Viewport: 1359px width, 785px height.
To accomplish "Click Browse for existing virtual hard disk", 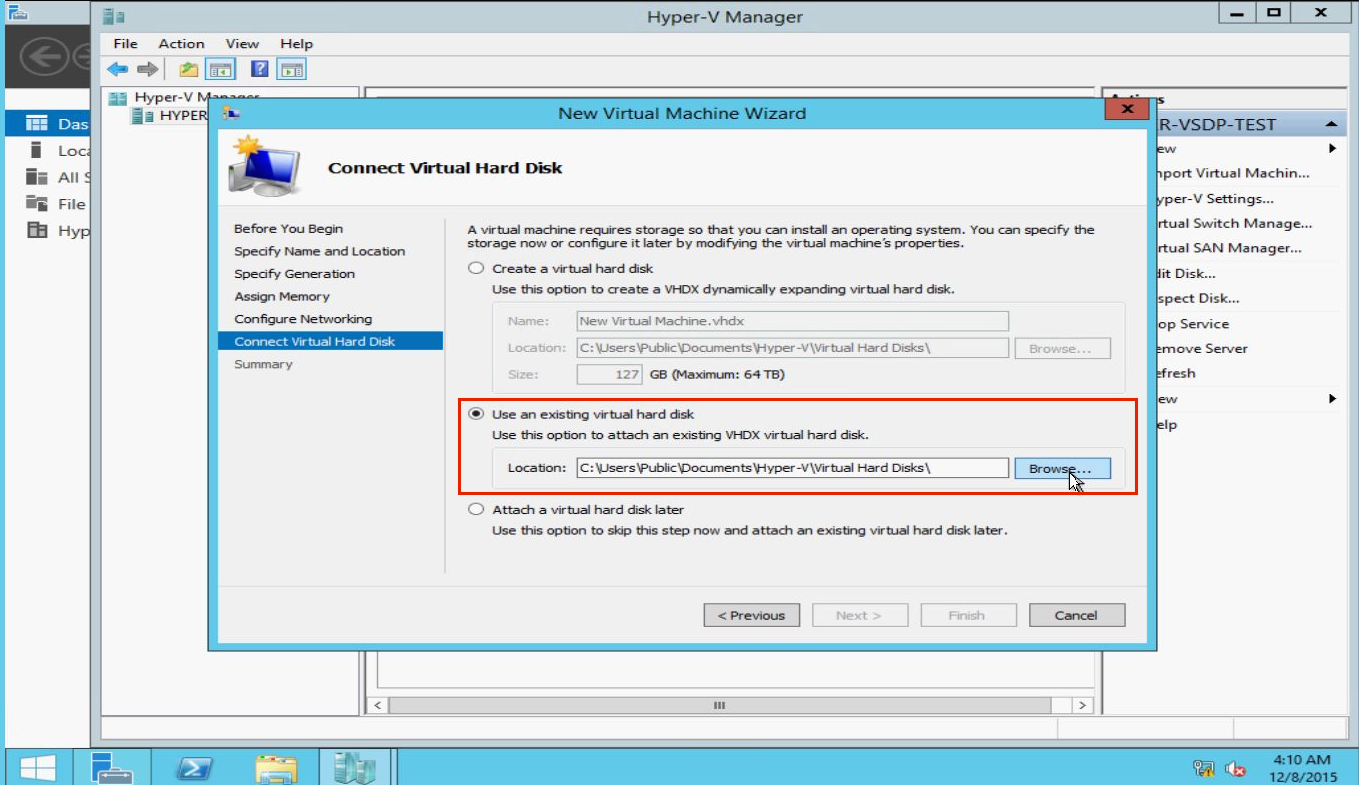I will pyautogui.click(x=1062, y=468).
